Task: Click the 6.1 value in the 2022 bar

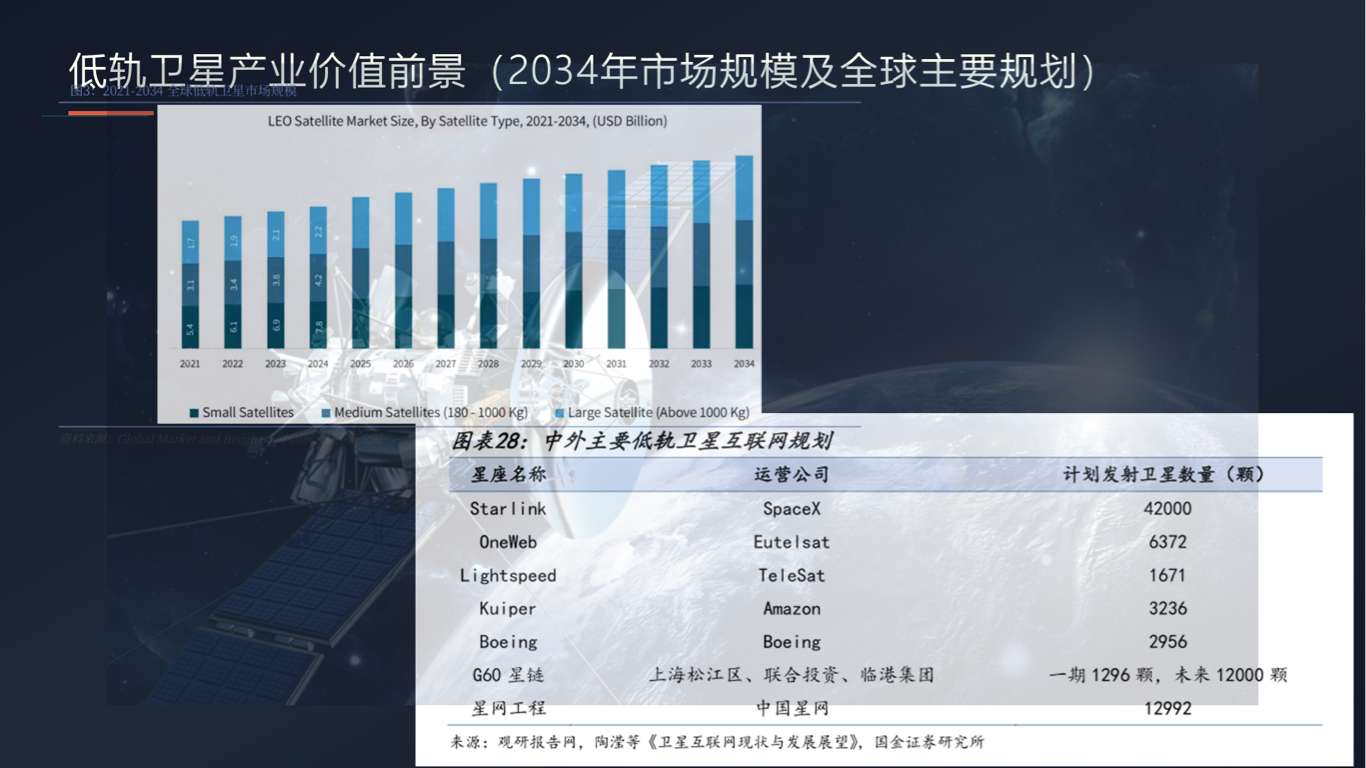Action: click(x=232, y=326)
